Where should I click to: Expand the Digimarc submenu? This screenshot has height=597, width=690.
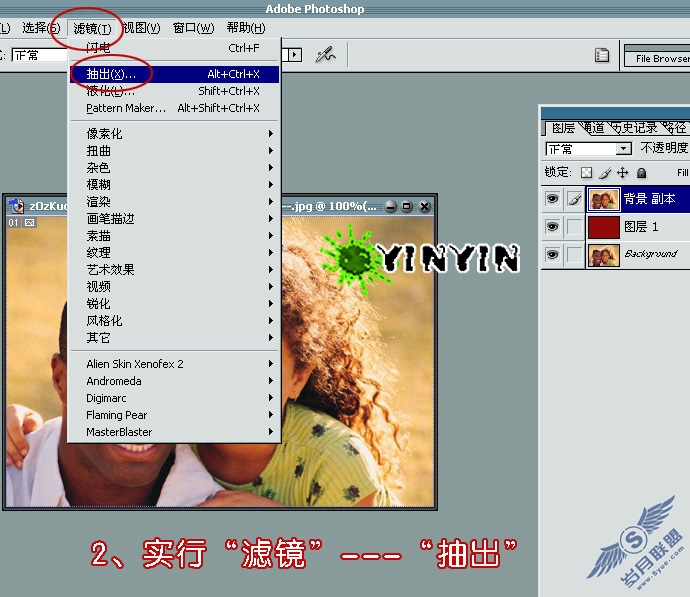[174, 398]
